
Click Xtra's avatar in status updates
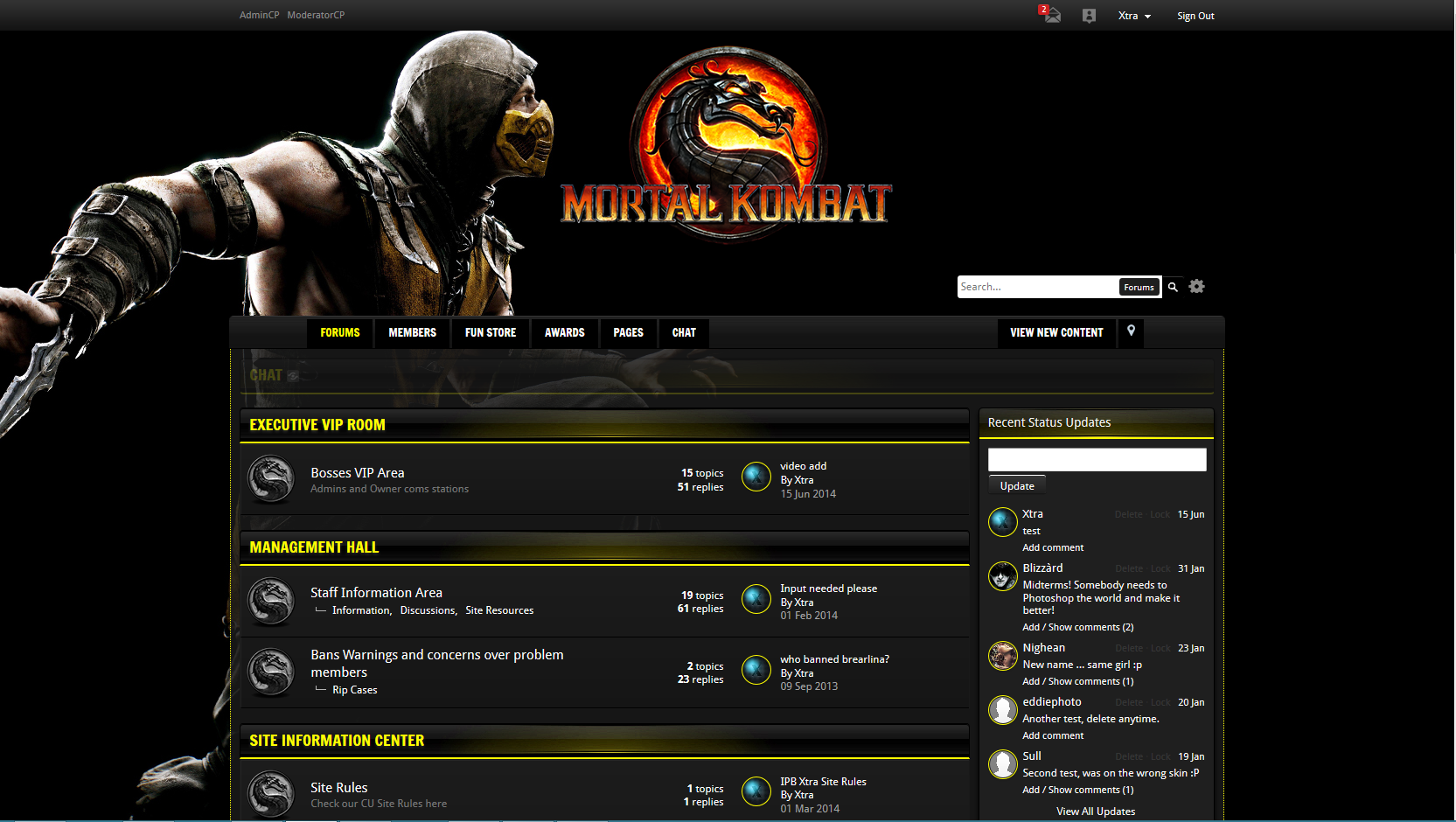(1003, 522)
